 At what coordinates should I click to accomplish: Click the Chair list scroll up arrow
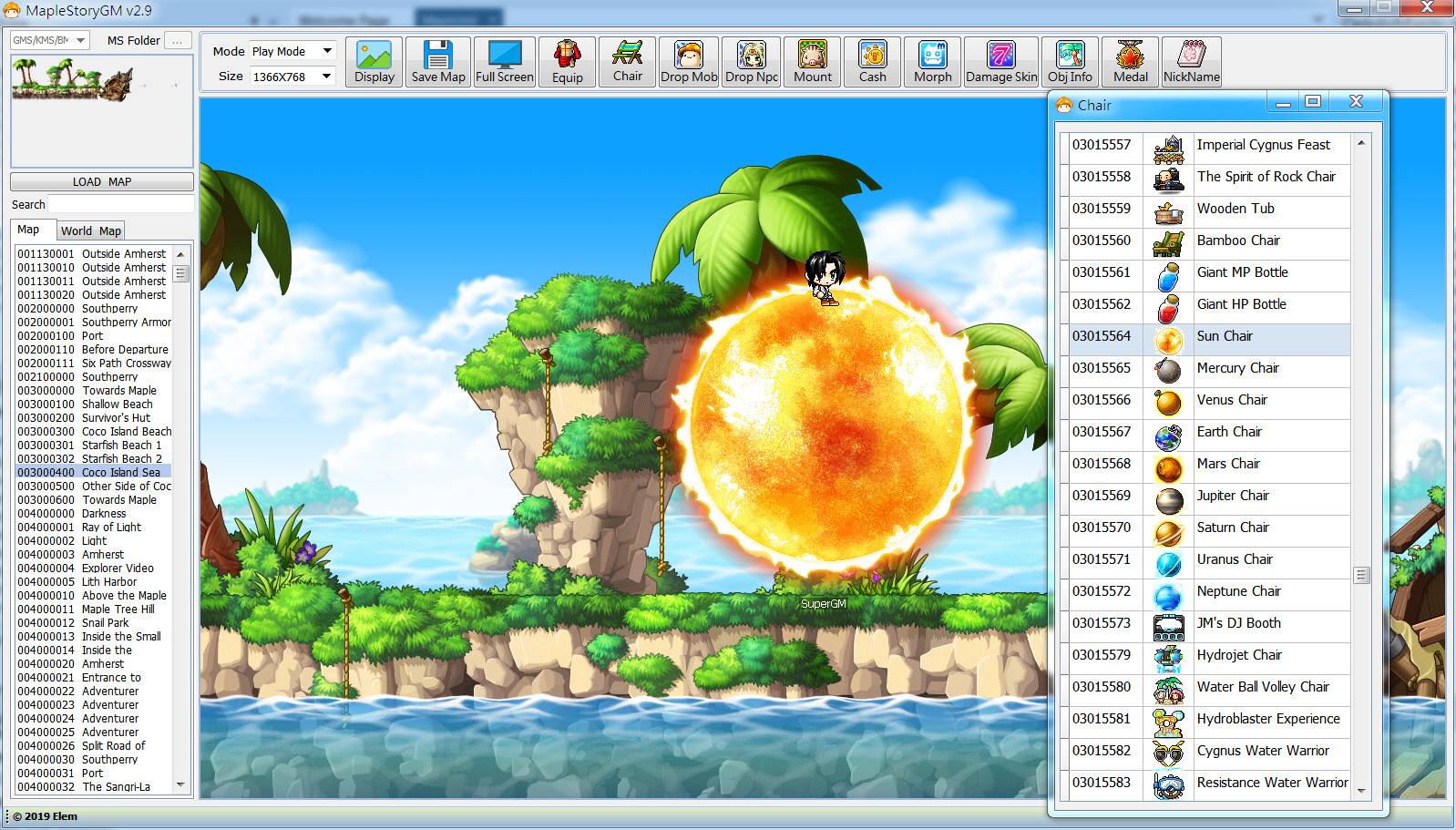click(x=1361, y=143)
